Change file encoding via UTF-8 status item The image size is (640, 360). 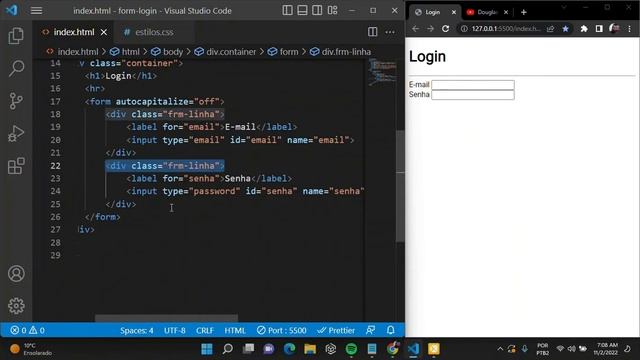(175, 330)
